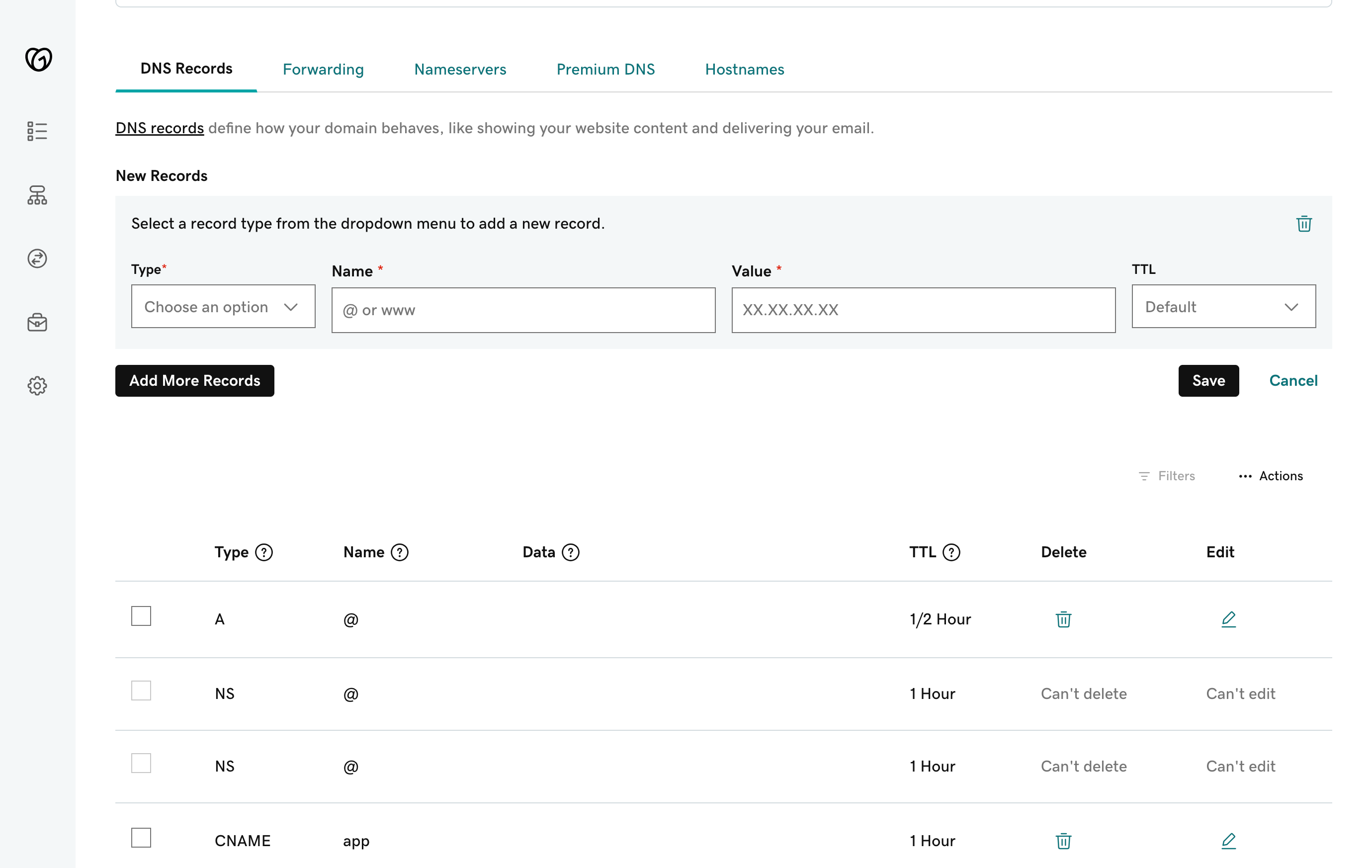
Task: Click the '1/2 Hour' TTL cell
Action: pos(940,619)
